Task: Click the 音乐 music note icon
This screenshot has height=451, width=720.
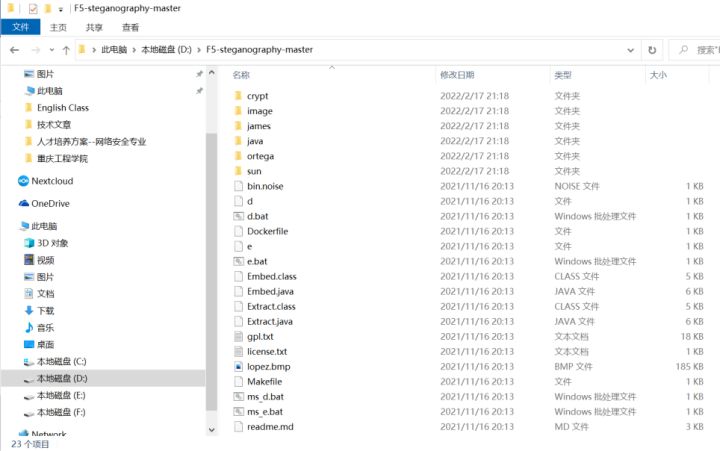Action: click(29, 327)
